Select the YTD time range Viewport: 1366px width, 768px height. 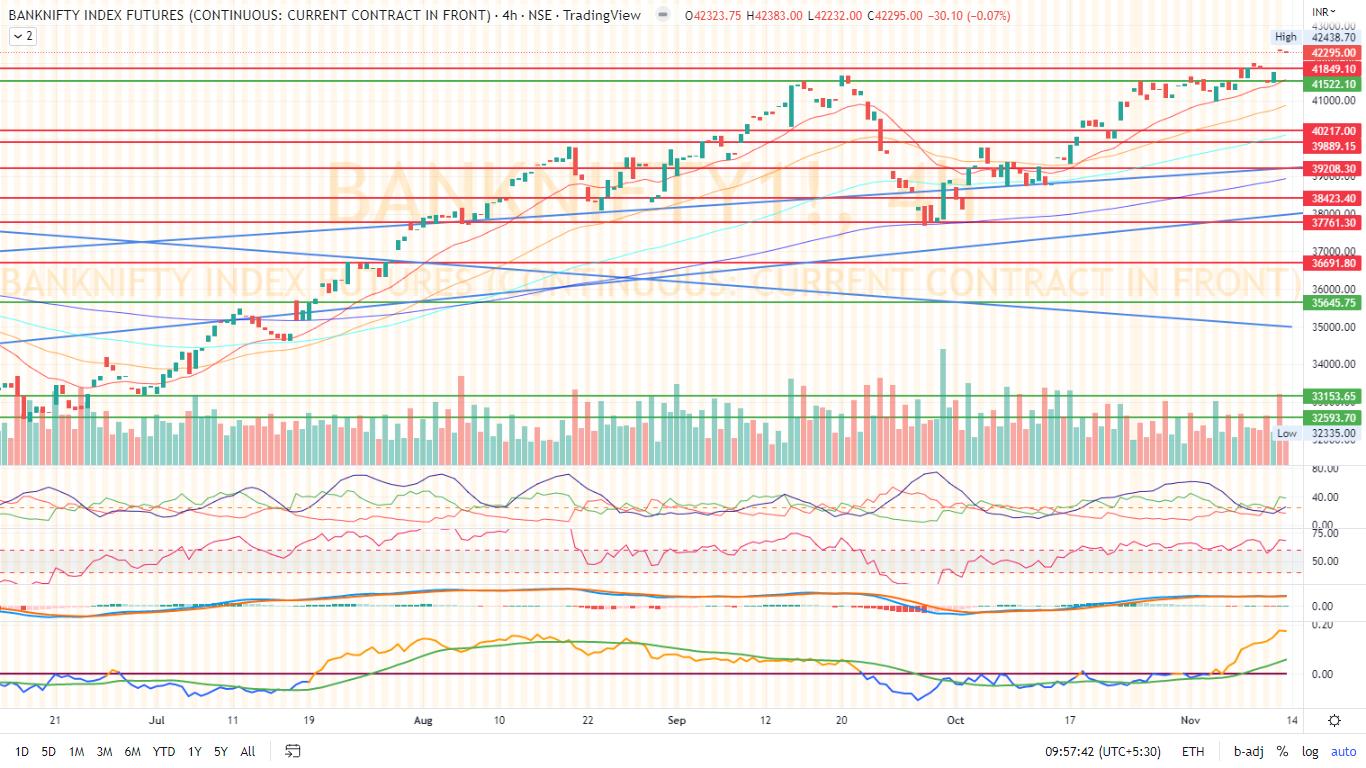tap(164, 751)
